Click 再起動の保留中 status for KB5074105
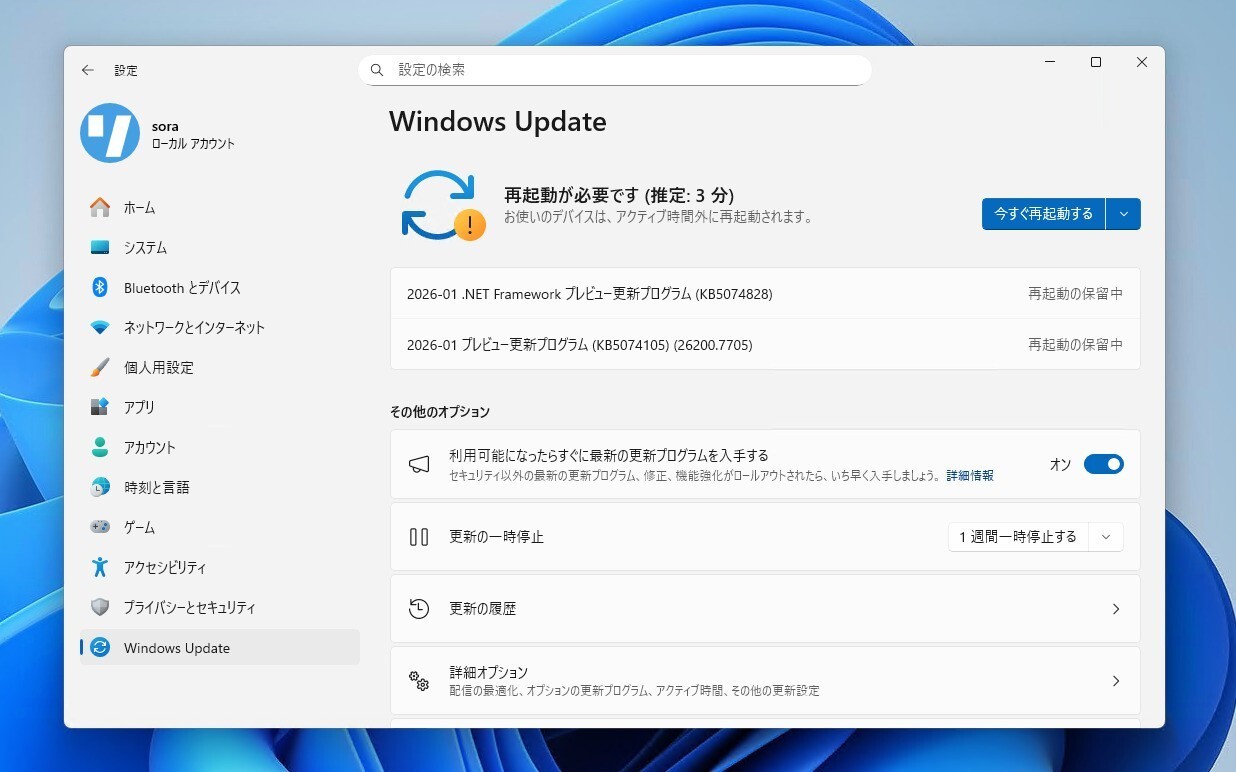Screen dimensions: 1236x772 click(x=1075, y=345)
